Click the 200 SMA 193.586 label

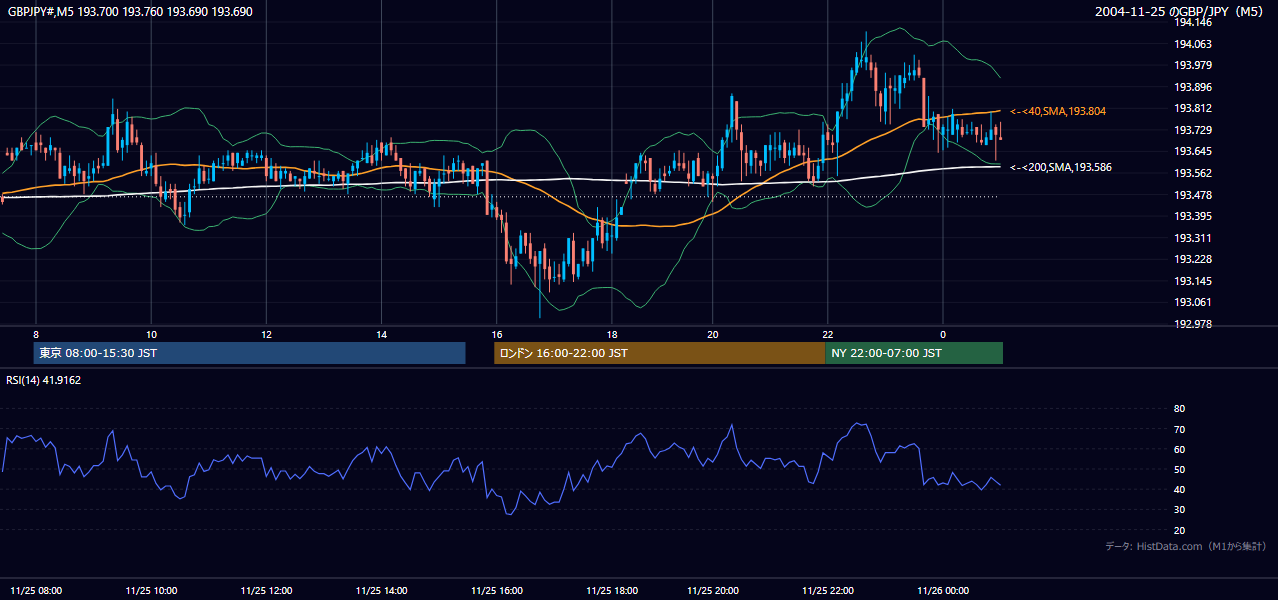[1061, 167]
